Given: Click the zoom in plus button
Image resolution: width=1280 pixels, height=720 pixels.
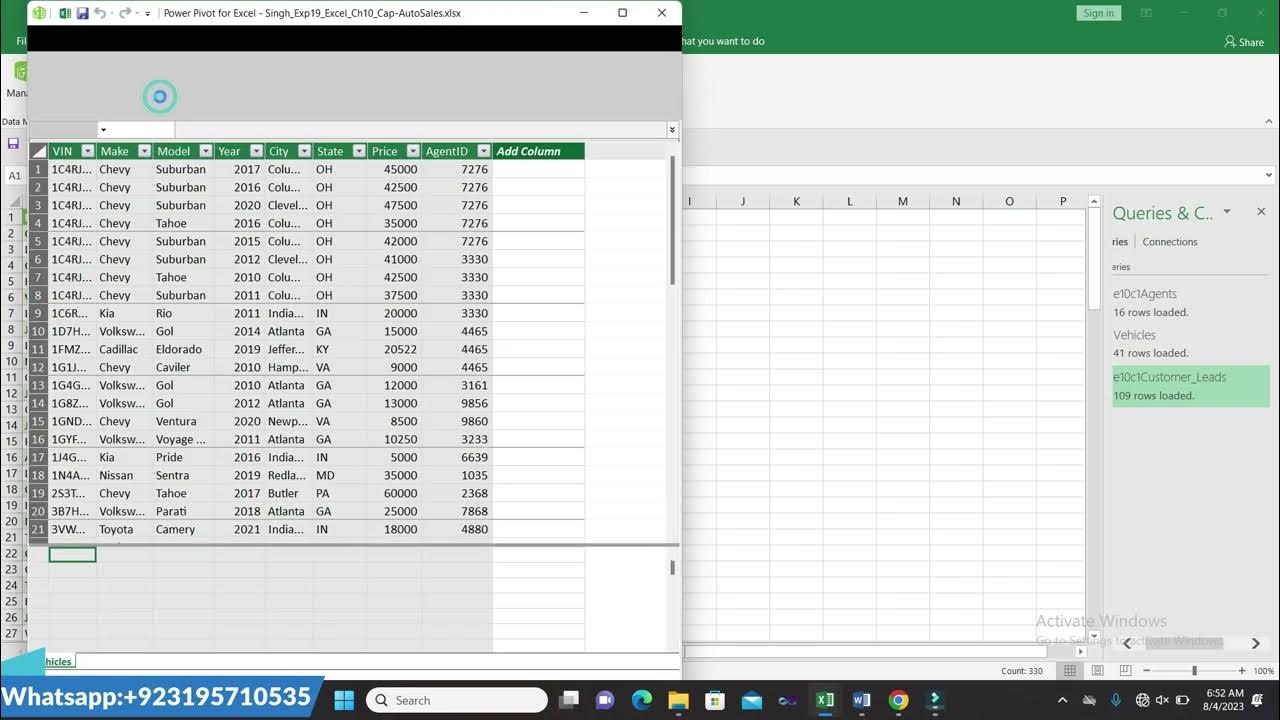Looking at the screenshot, I should (1242, 671).
